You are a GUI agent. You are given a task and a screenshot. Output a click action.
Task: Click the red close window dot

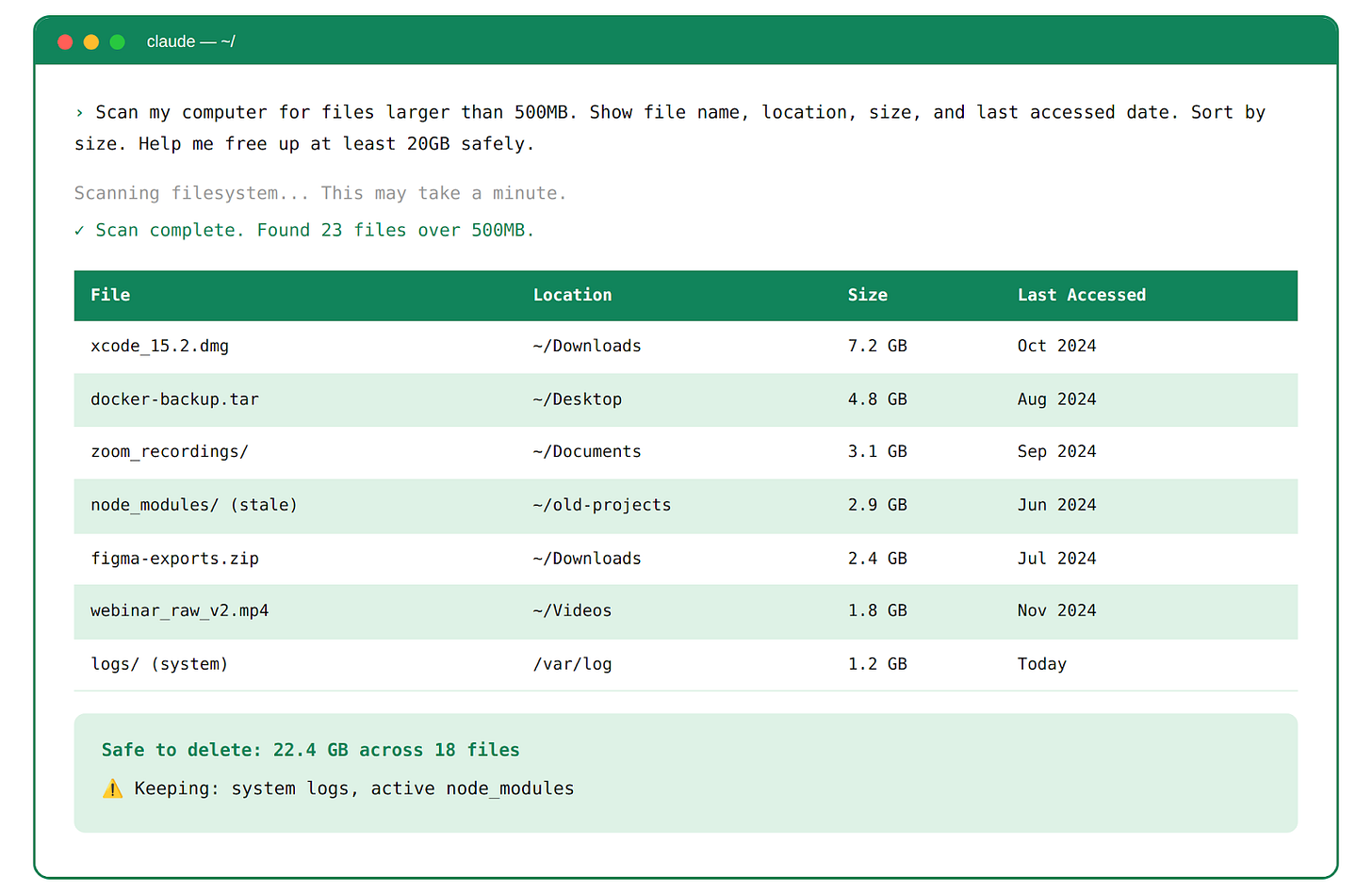pyautogui.click(x=65, y=41)
